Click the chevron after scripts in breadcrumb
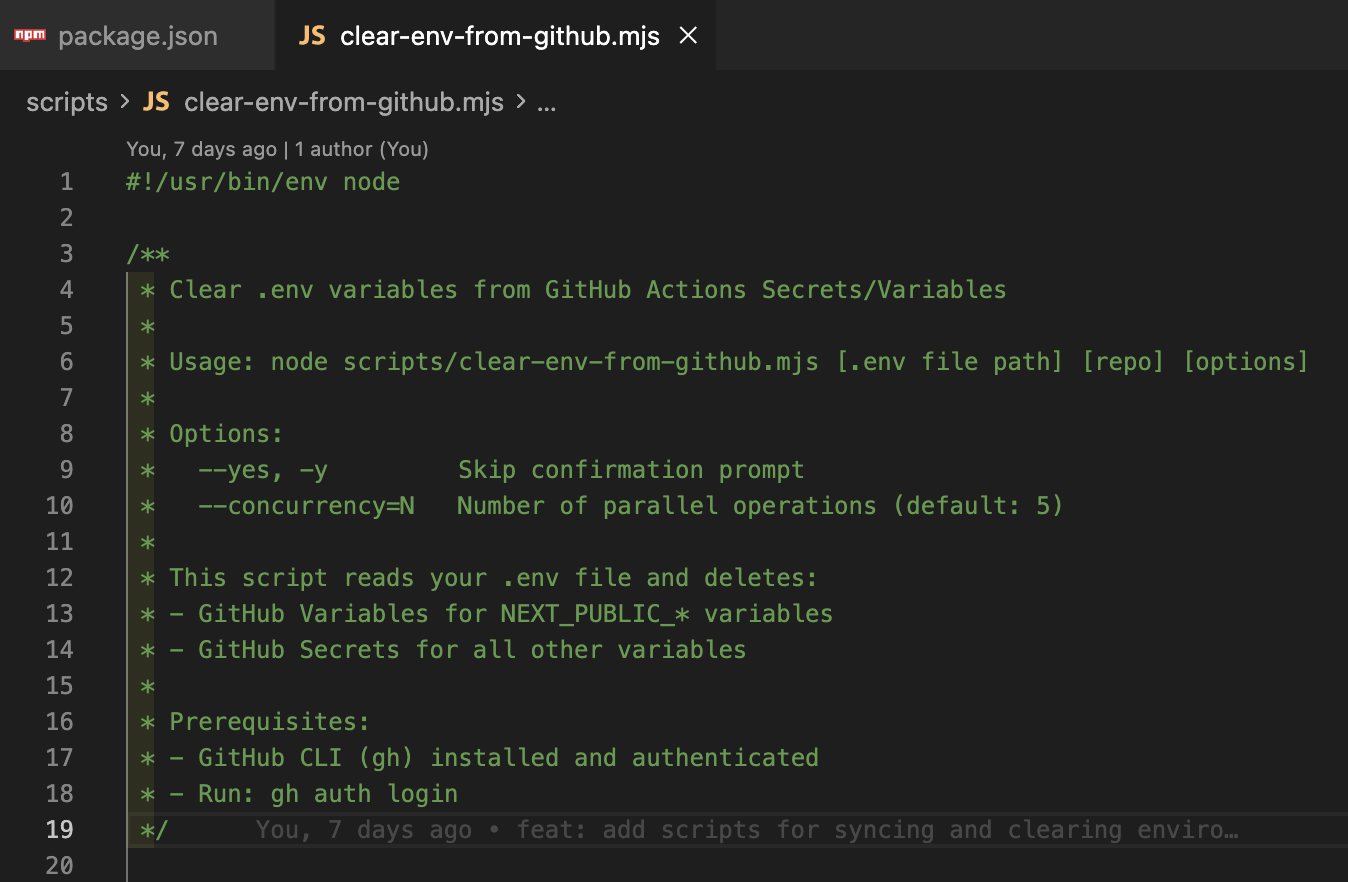1348x882 pixels. [125, 102]
